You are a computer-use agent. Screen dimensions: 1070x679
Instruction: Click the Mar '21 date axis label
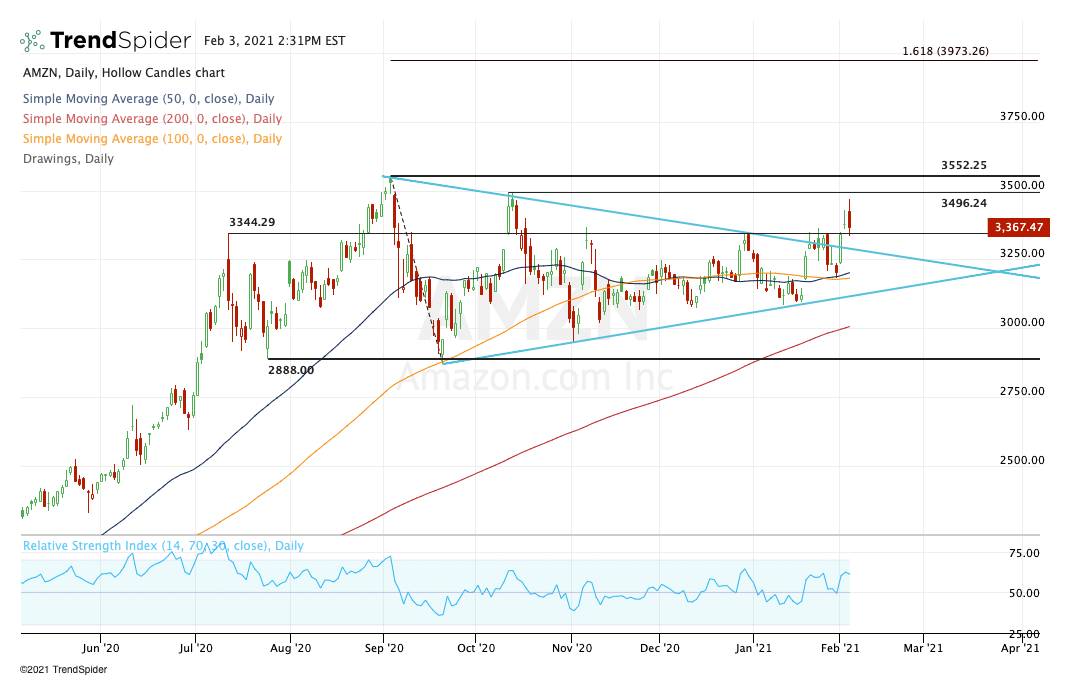tap(923, 648)
